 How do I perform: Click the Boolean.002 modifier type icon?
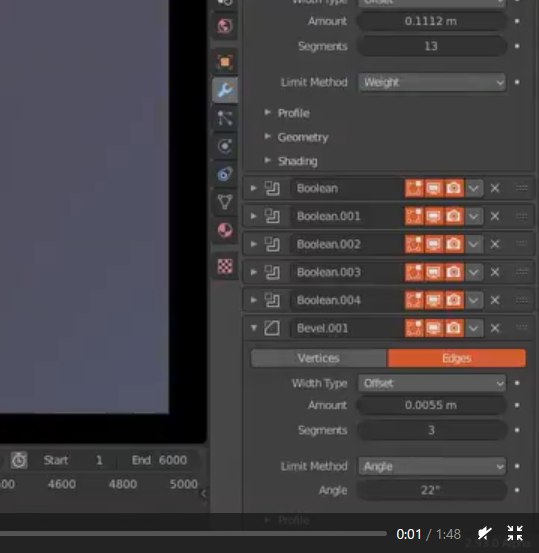coord(272,244)
